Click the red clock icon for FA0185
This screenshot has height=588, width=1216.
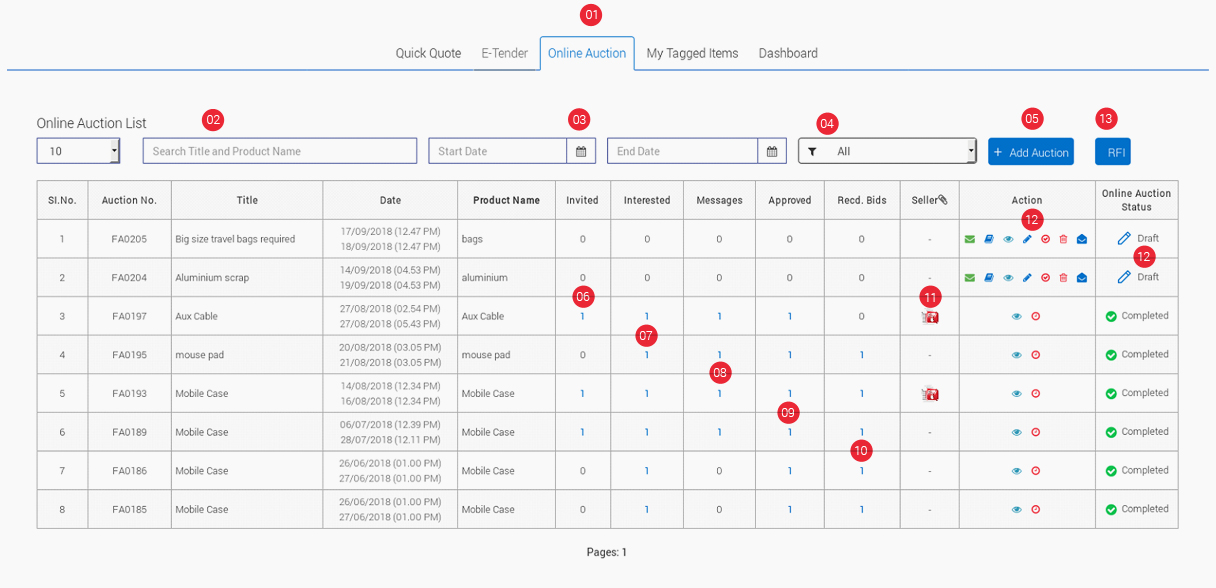click(x=1036, y=510)
